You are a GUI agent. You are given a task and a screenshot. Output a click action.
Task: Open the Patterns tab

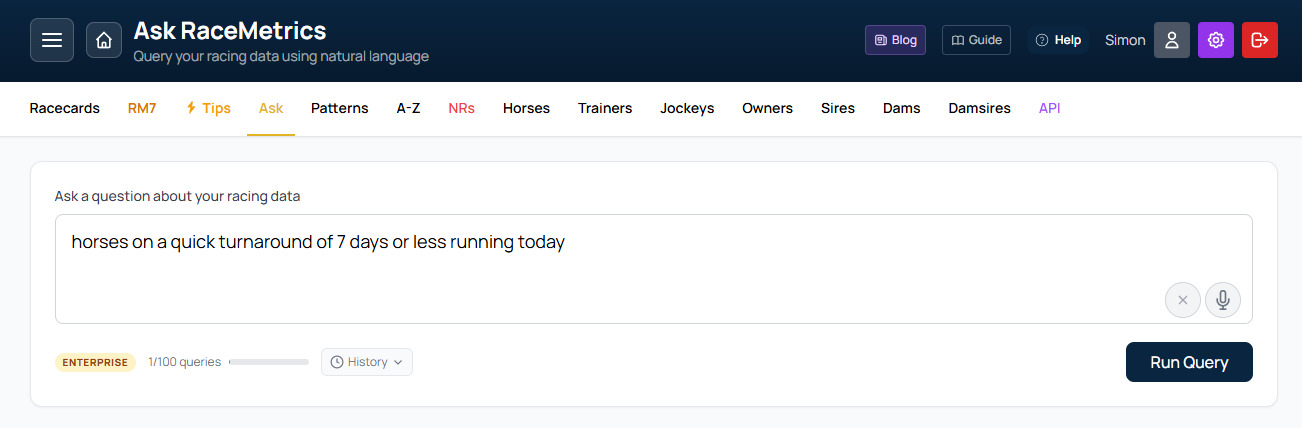[339, 108]
